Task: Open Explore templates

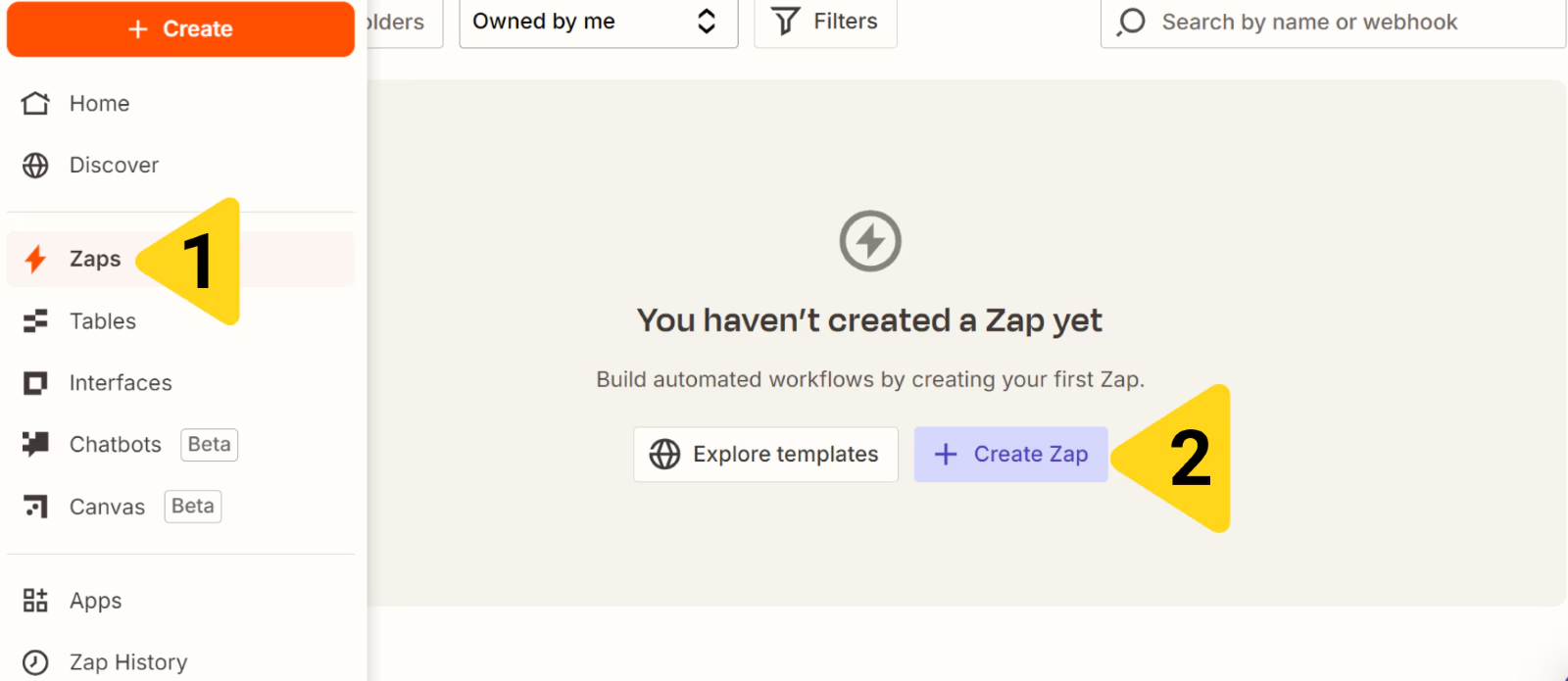Action: (x=765, y=454)
